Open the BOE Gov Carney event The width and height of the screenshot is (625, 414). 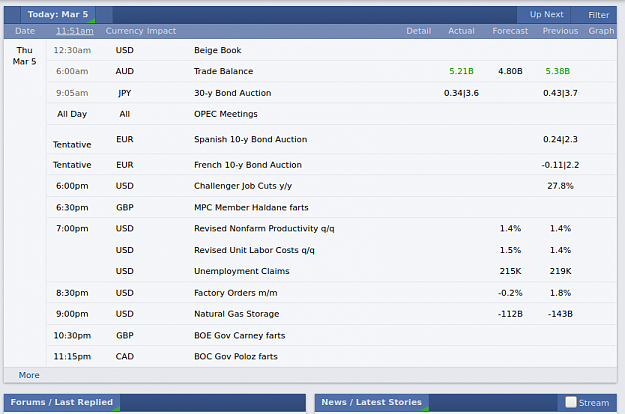click(x=240, y=336)
